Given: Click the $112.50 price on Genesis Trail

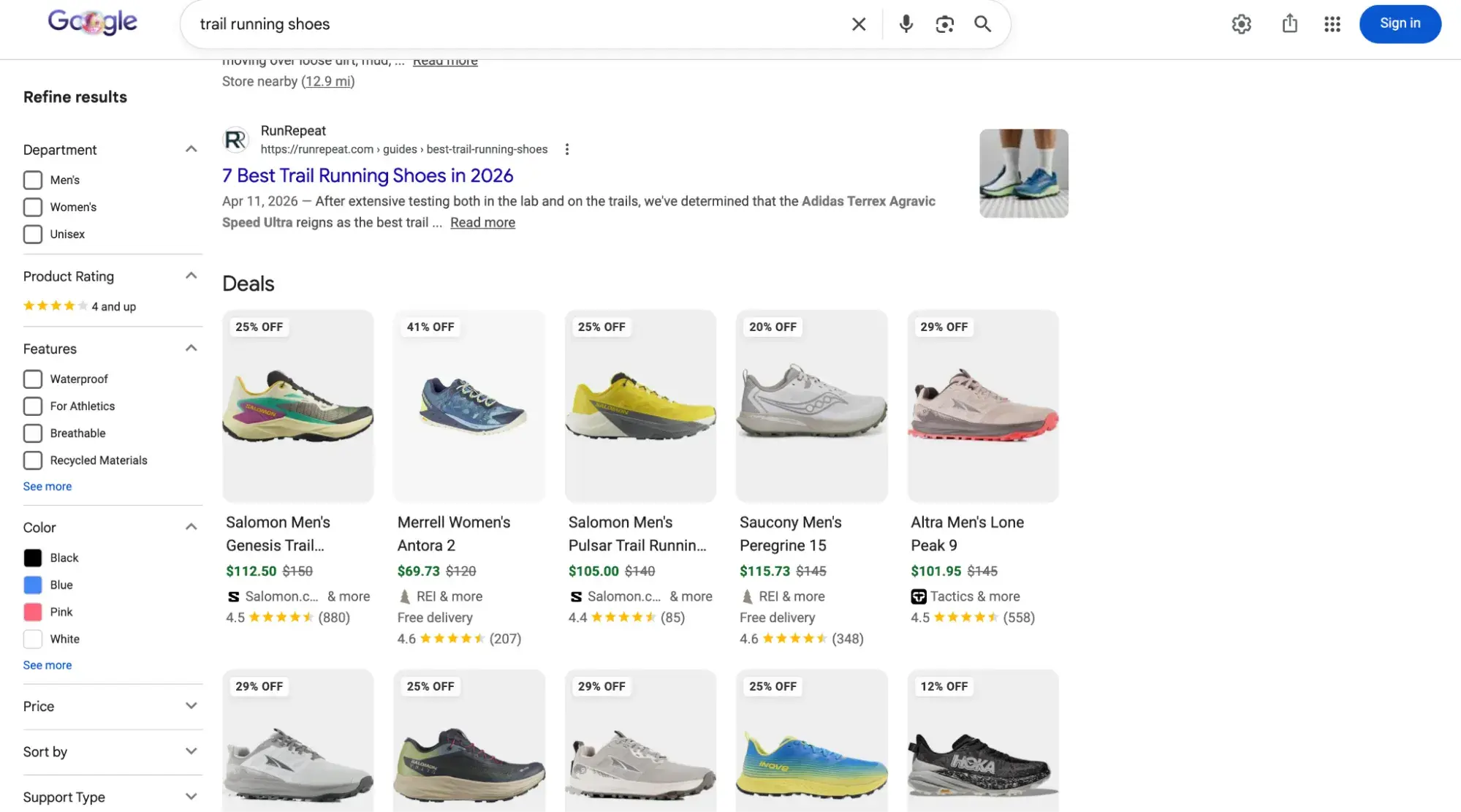Looking at the screenshot, I should (251, 571).
